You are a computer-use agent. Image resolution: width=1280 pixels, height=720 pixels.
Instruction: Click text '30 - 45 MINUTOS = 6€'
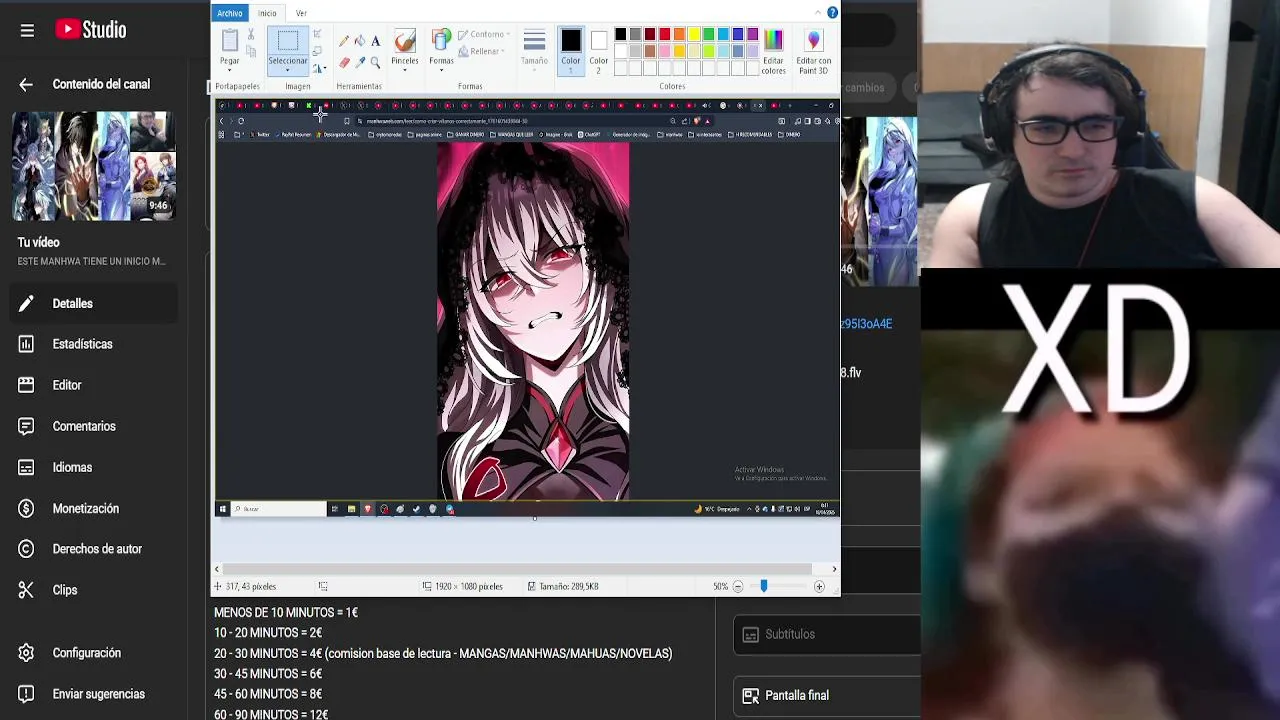(x=268, y=674)
